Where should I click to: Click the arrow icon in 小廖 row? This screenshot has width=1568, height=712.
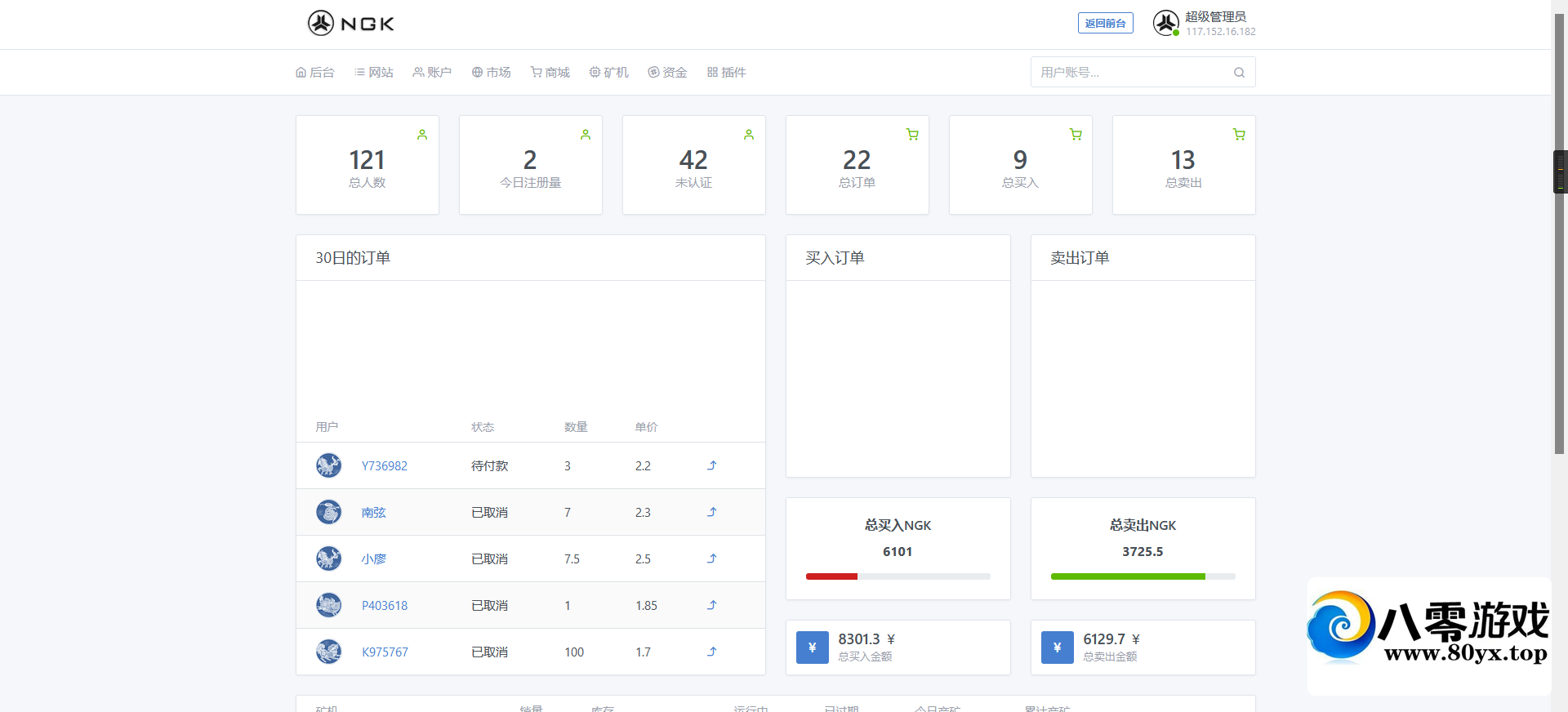[712, 558]
